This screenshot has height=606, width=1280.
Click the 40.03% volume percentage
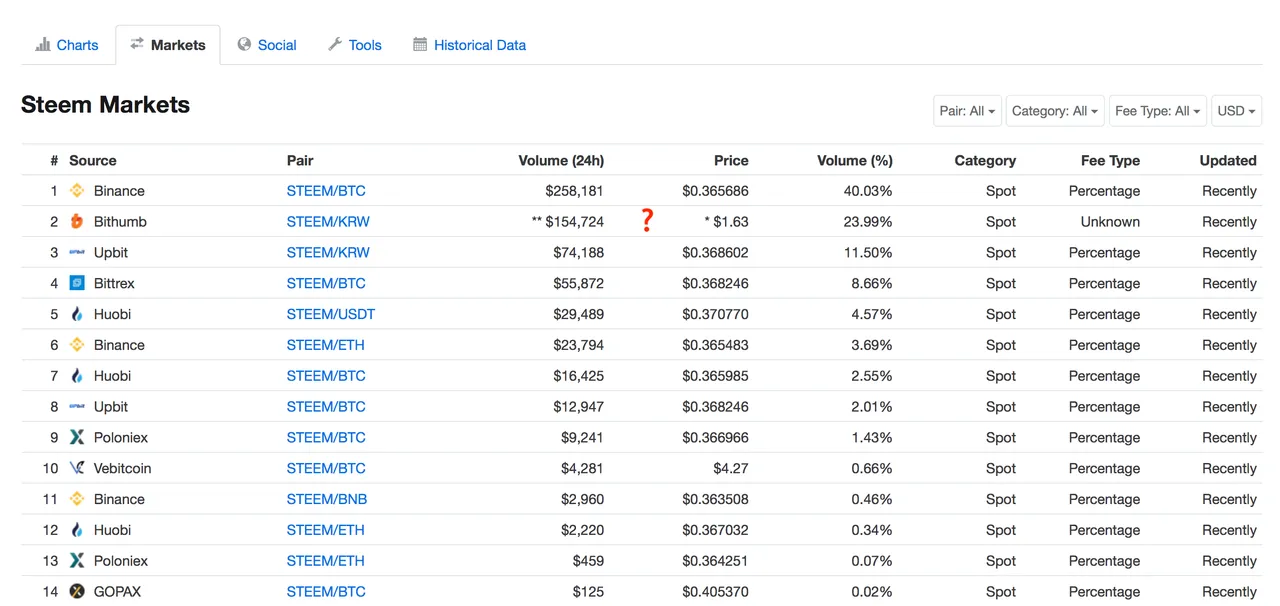868,191
